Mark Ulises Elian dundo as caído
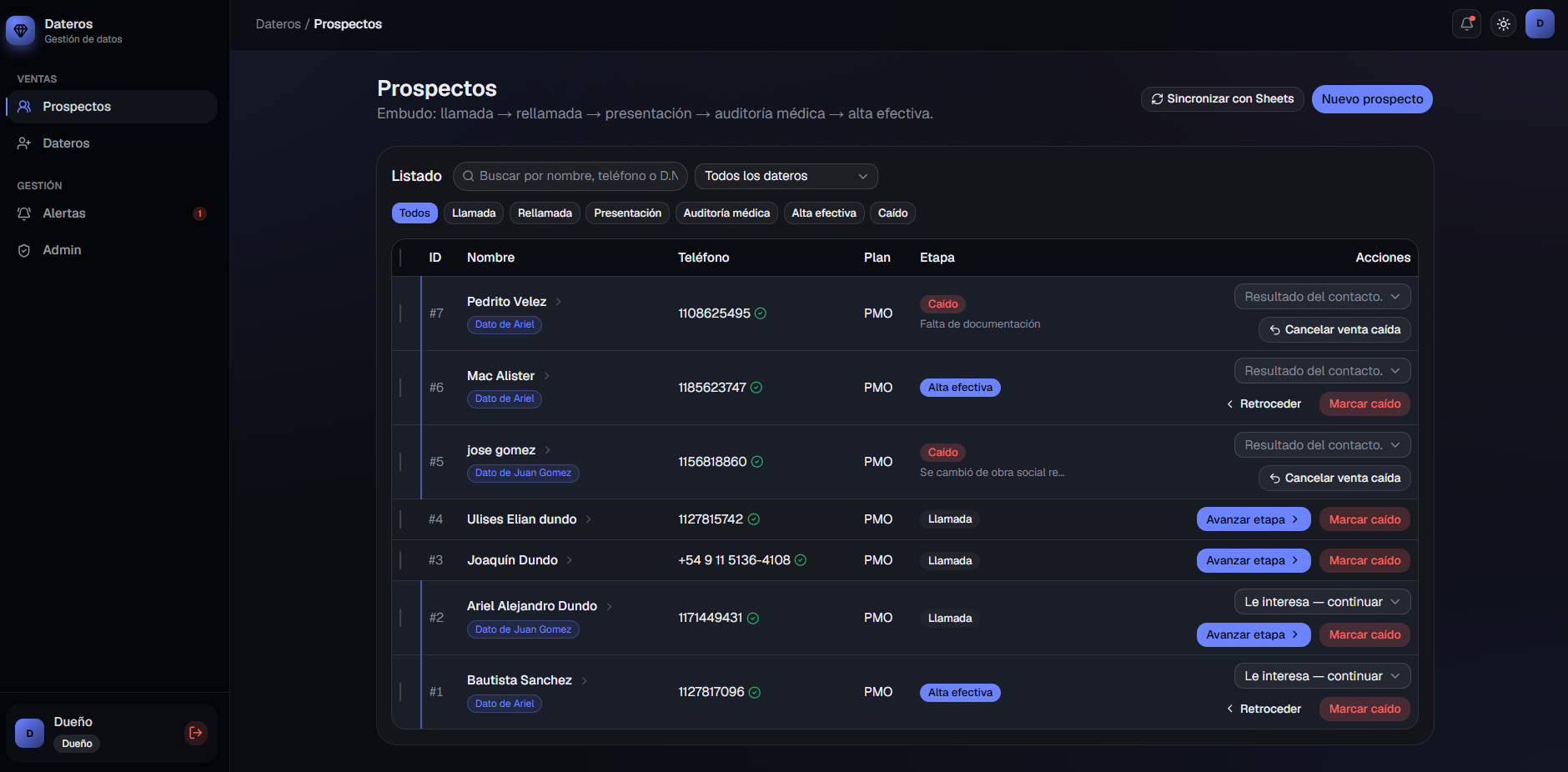1568x772 pixels. pyautogui.click(x=1364, y=519)
